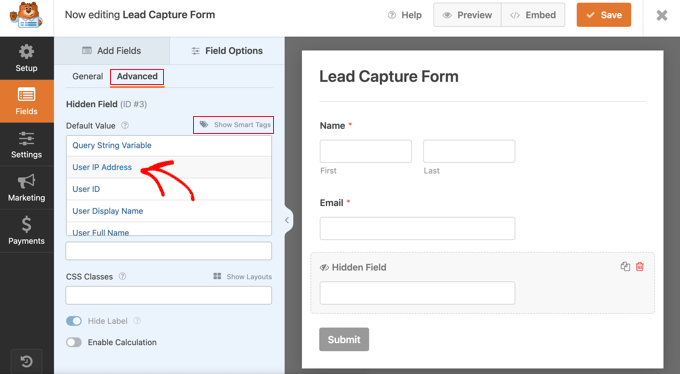Select the Hidden Field in form preview
This screenshot has height=374, width=680.
coord(482,283)
